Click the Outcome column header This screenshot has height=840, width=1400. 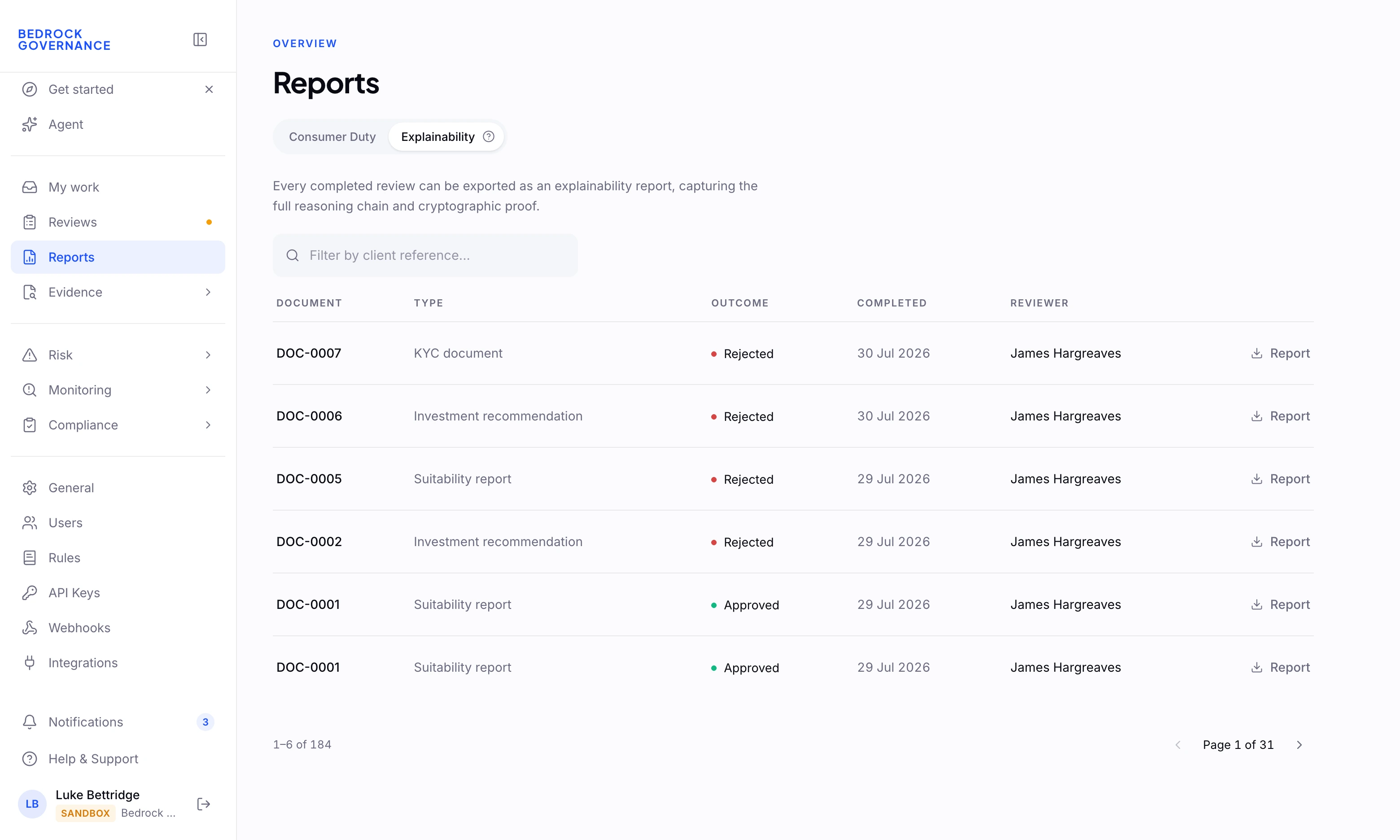[739, 303]
